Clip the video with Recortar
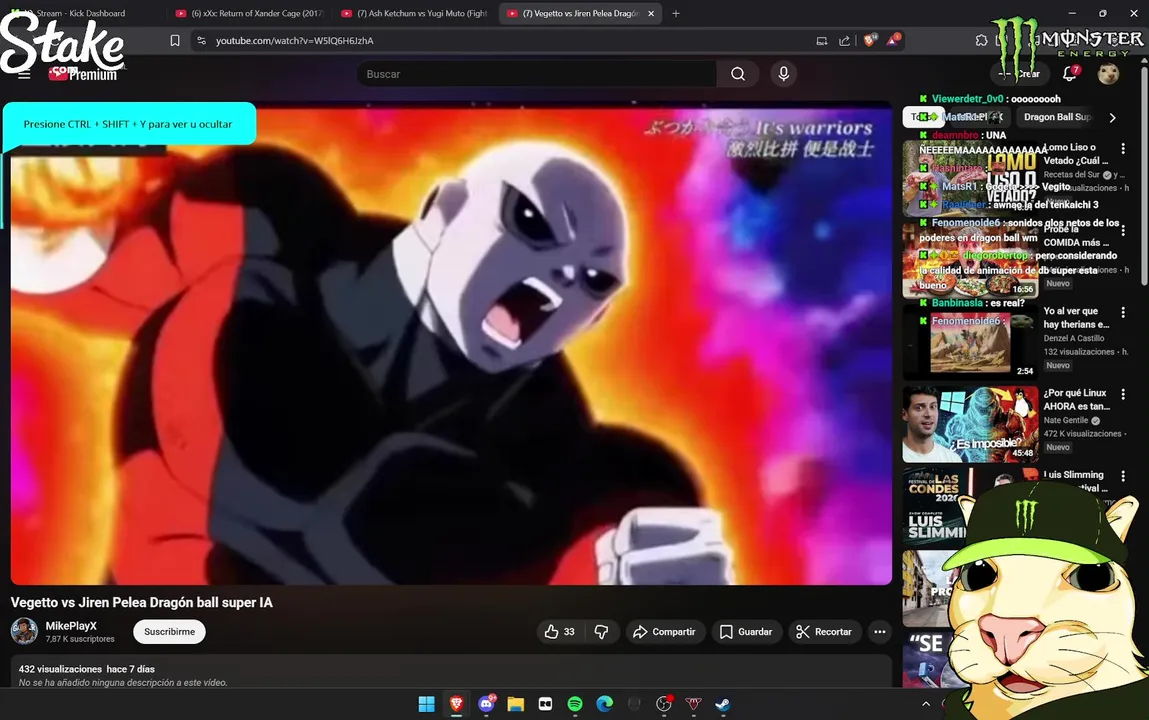 (x=824, y=631)
